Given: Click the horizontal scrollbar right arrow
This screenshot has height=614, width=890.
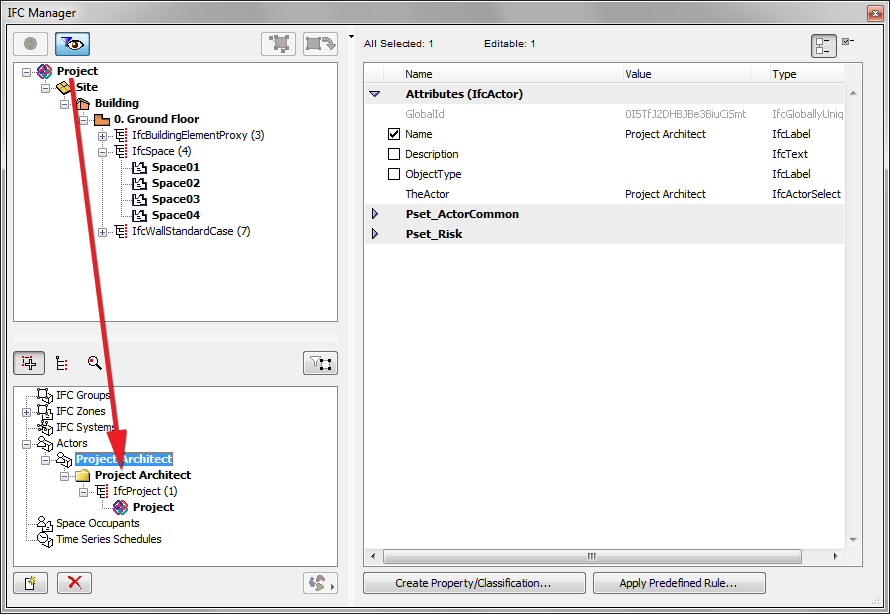Looking at the screenshot, I should tap(835, 556).
